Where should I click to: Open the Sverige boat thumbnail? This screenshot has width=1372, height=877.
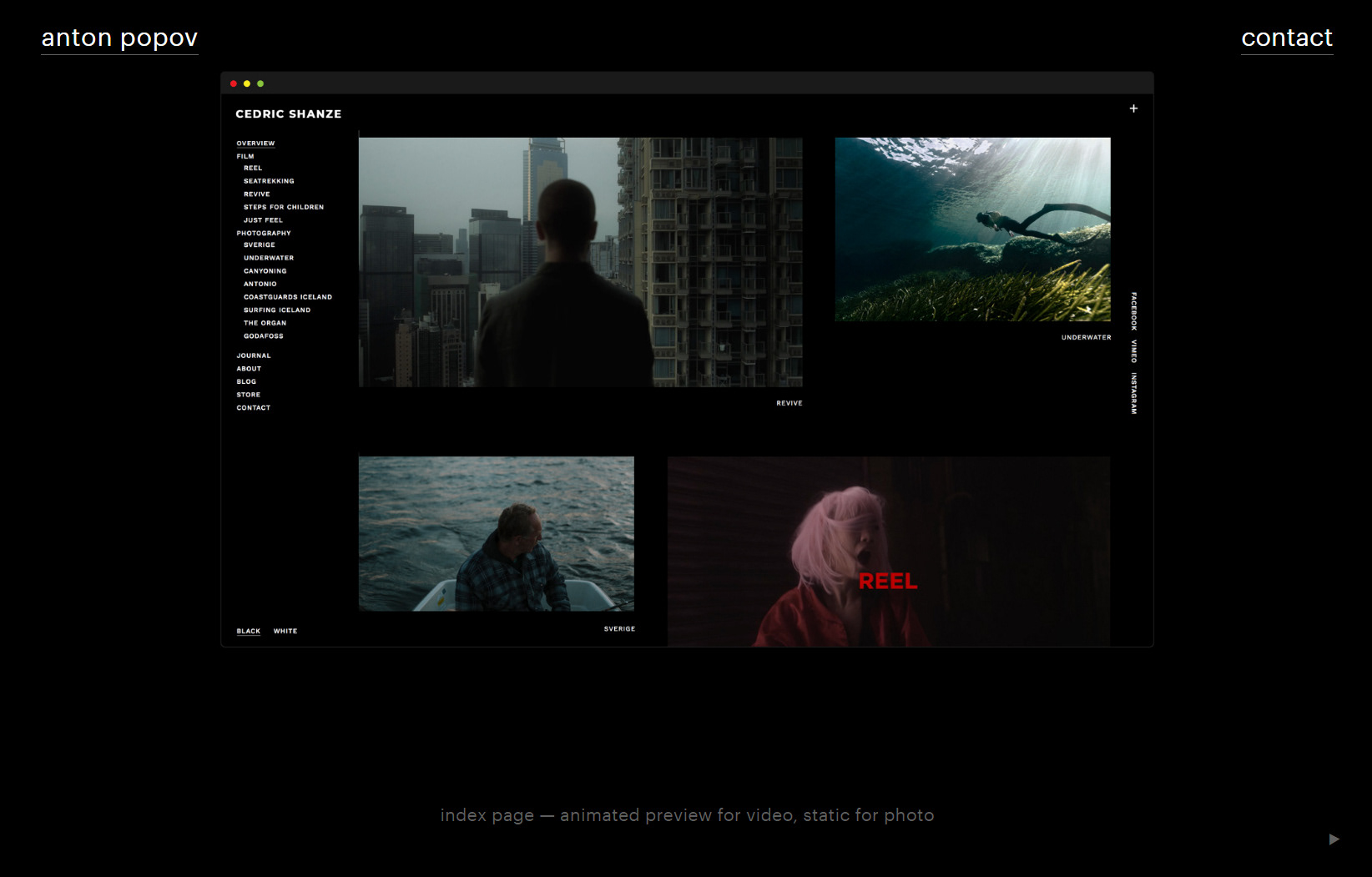click(x=496, y=533)
